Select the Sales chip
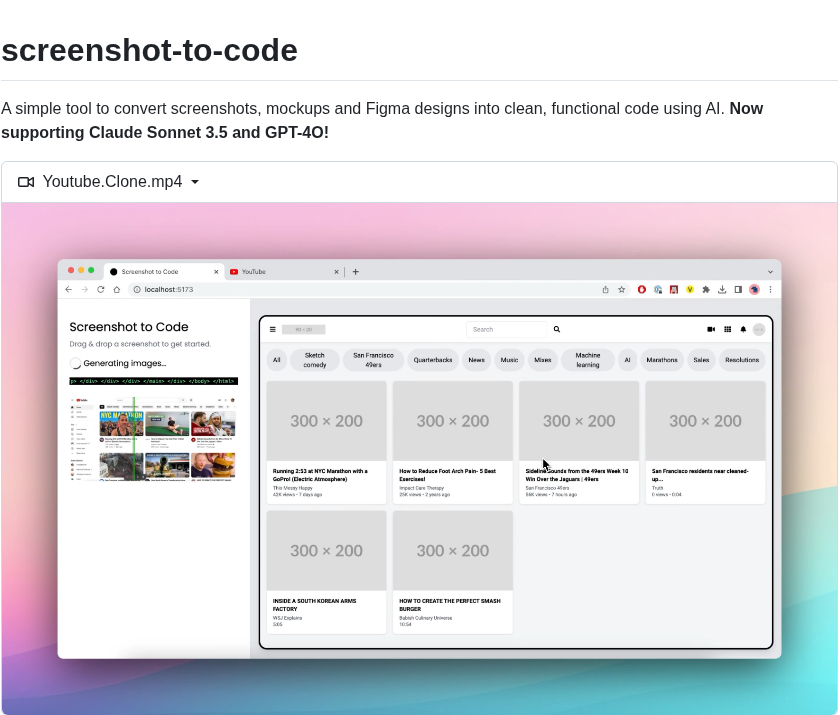This screenshot has height=715, width=840. [701, 360]
